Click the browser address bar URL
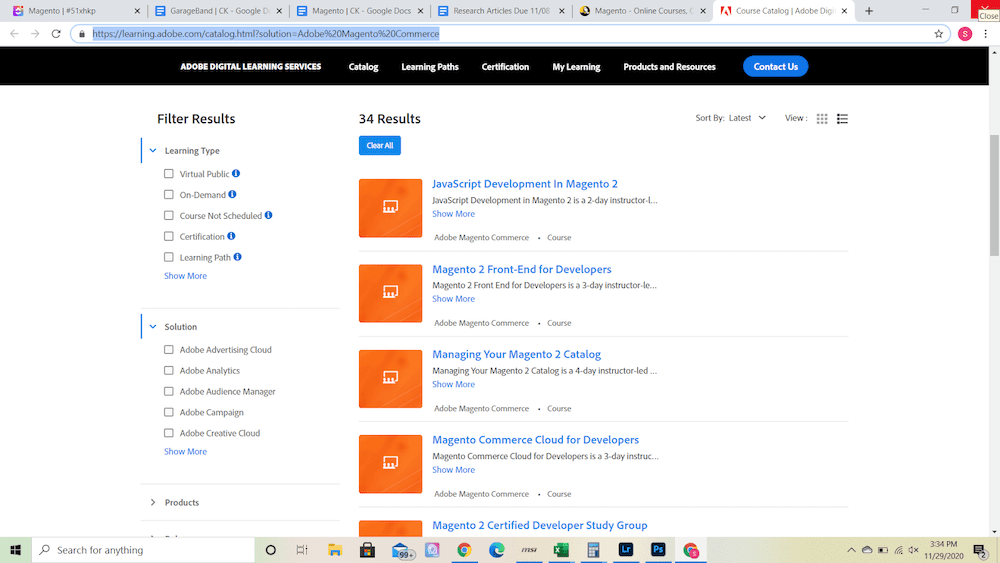 266,34
